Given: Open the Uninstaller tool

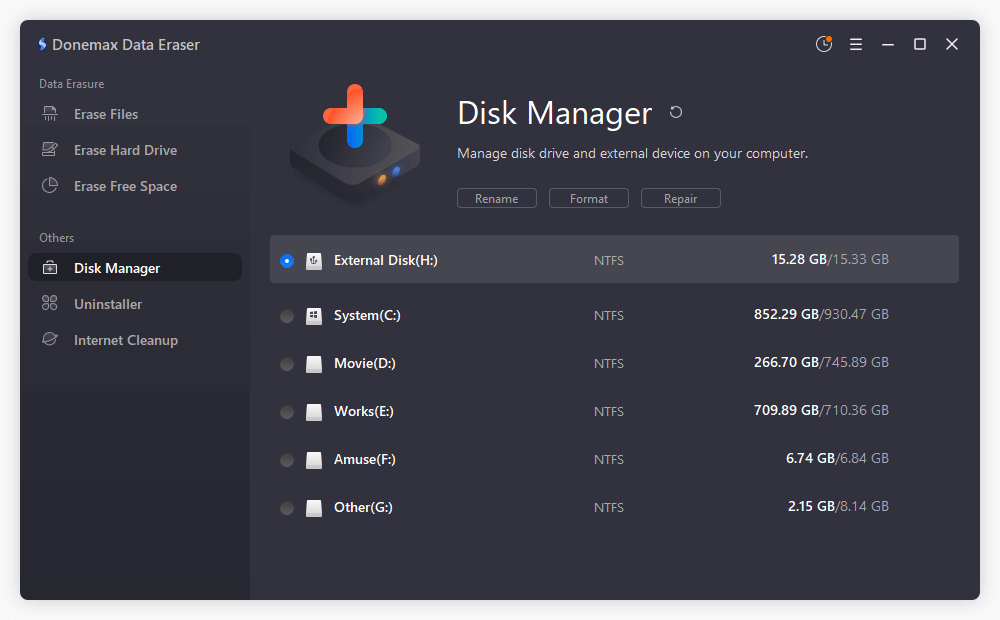Looking at the screenshot, I should 135,304.
